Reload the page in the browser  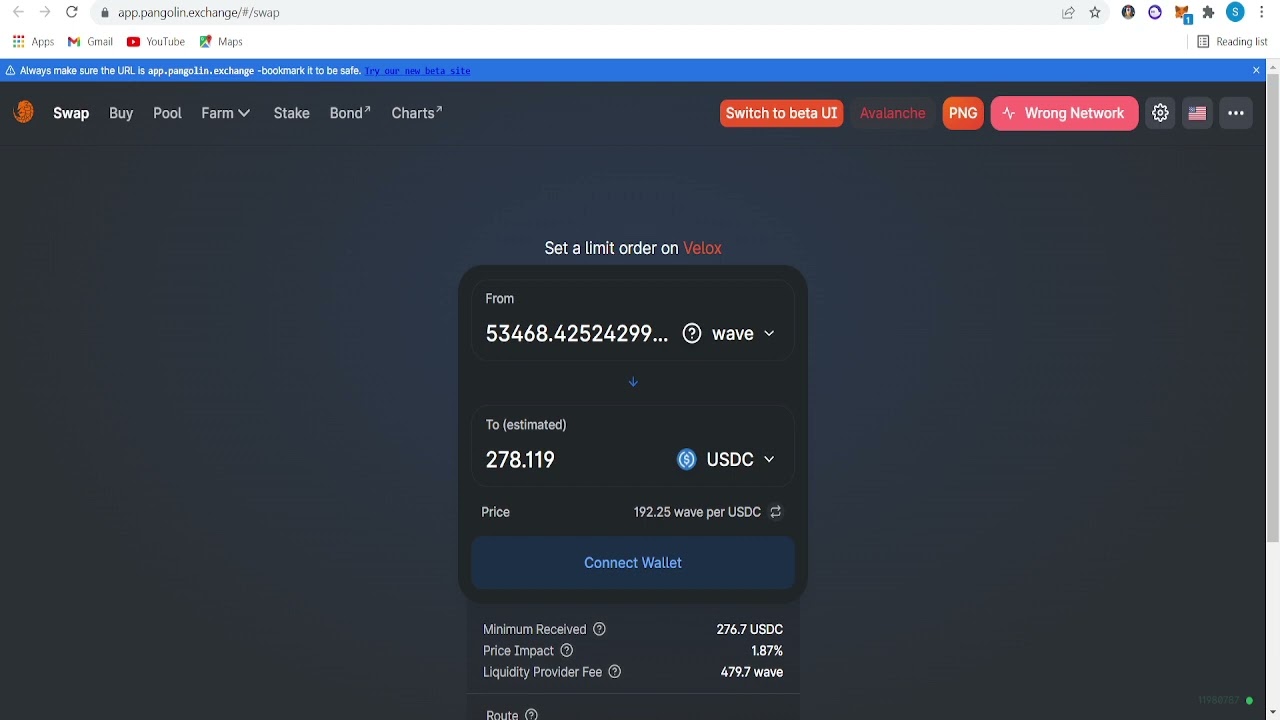71,13
